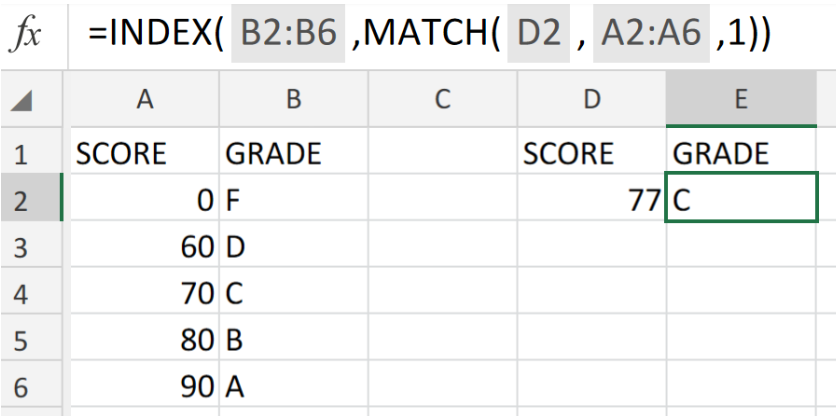Select column D header

click(592, 99)
